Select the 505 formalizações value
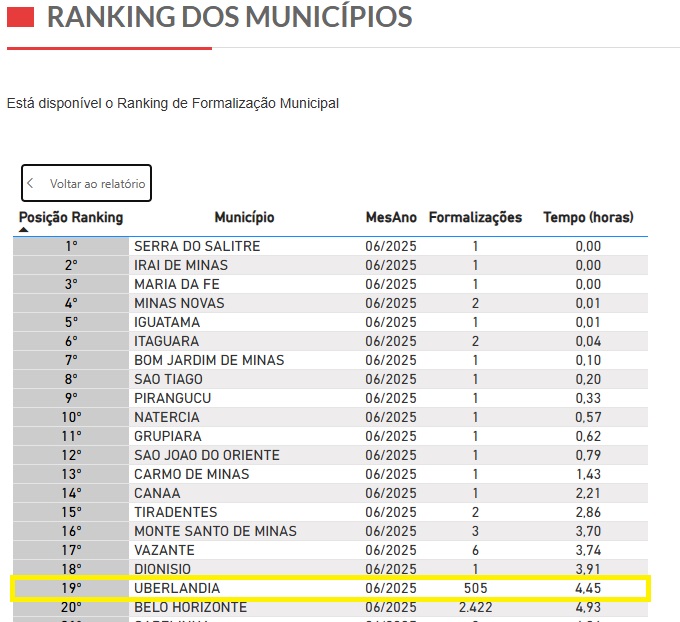This screenshot has width=680, height=622. click(475, 588)
